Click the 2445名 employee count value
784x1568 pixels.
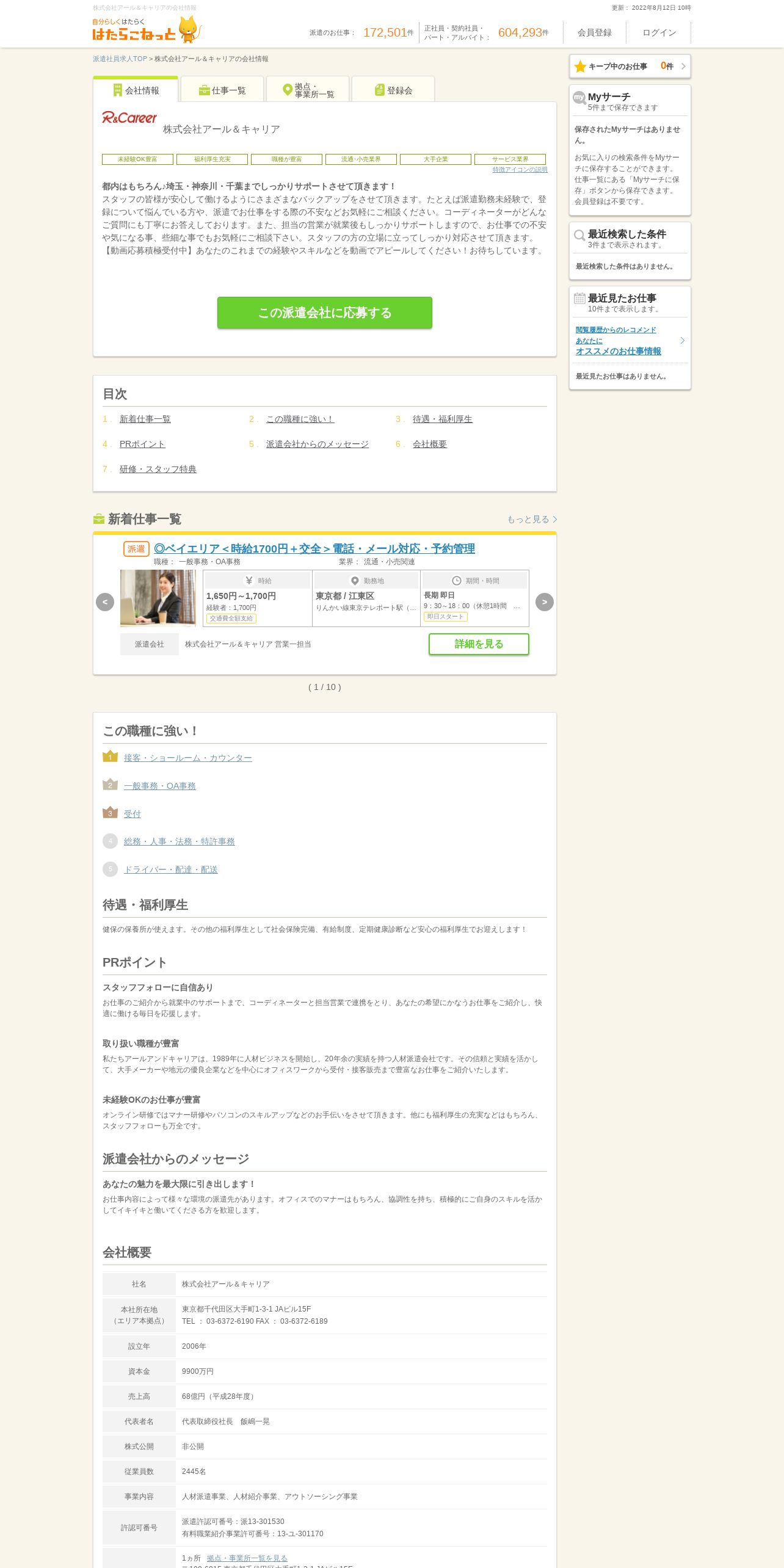click(x=194, y=1472)
